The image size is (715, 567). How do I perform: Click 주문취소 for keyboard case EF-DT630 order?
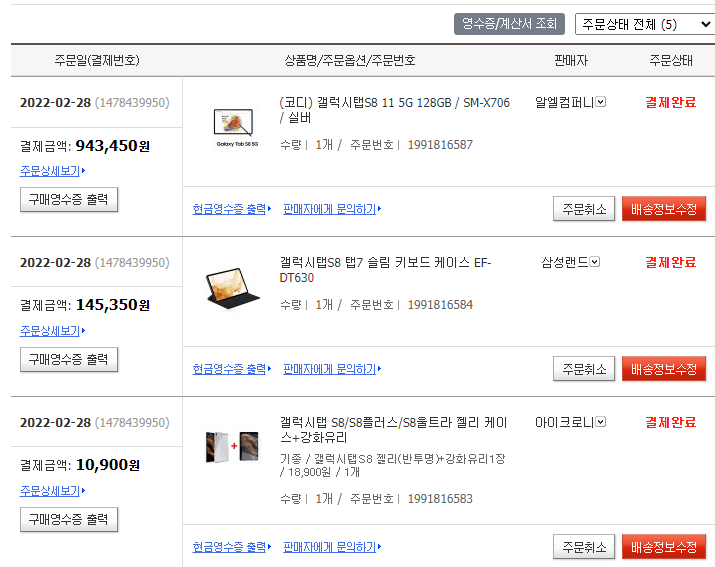click(x=584, y=369)
